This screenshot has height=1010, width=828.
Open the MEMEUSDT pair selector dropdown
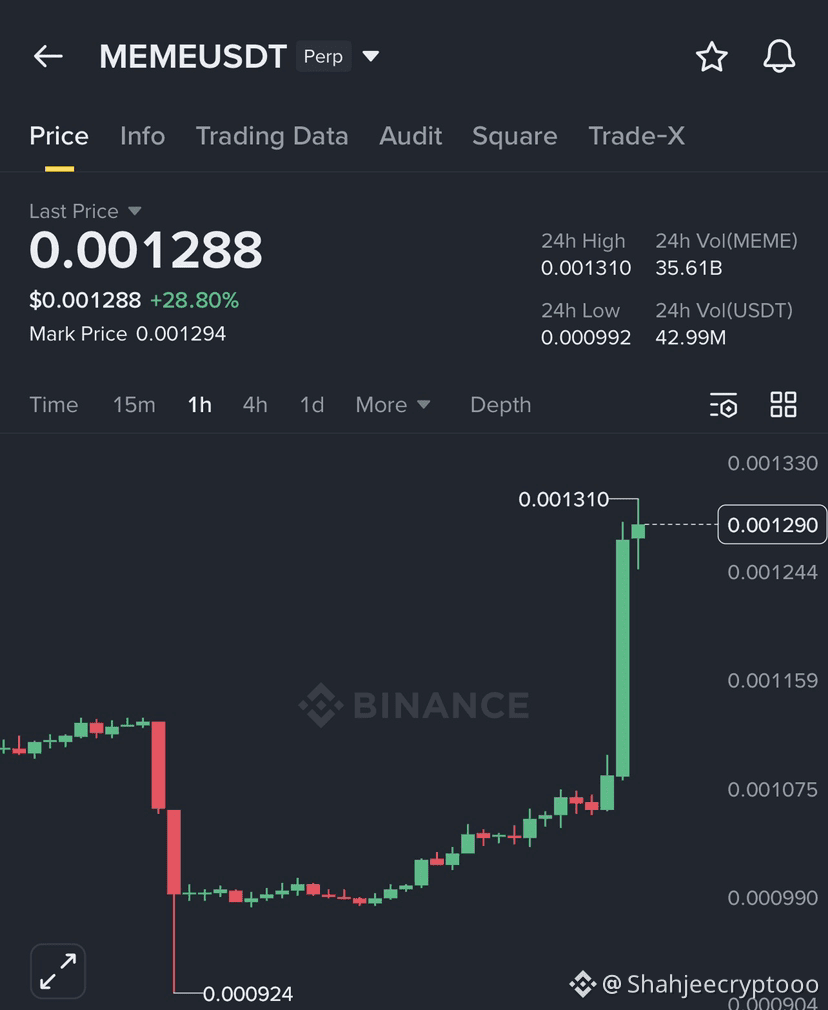[x=371, y=57]
